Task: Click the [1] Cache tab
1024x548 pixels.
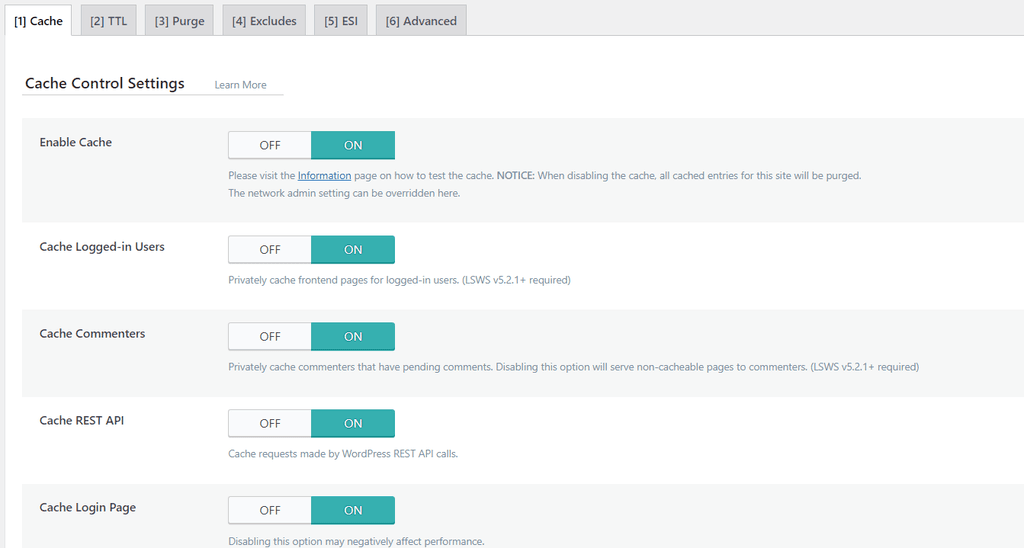Action: (38, 21)
